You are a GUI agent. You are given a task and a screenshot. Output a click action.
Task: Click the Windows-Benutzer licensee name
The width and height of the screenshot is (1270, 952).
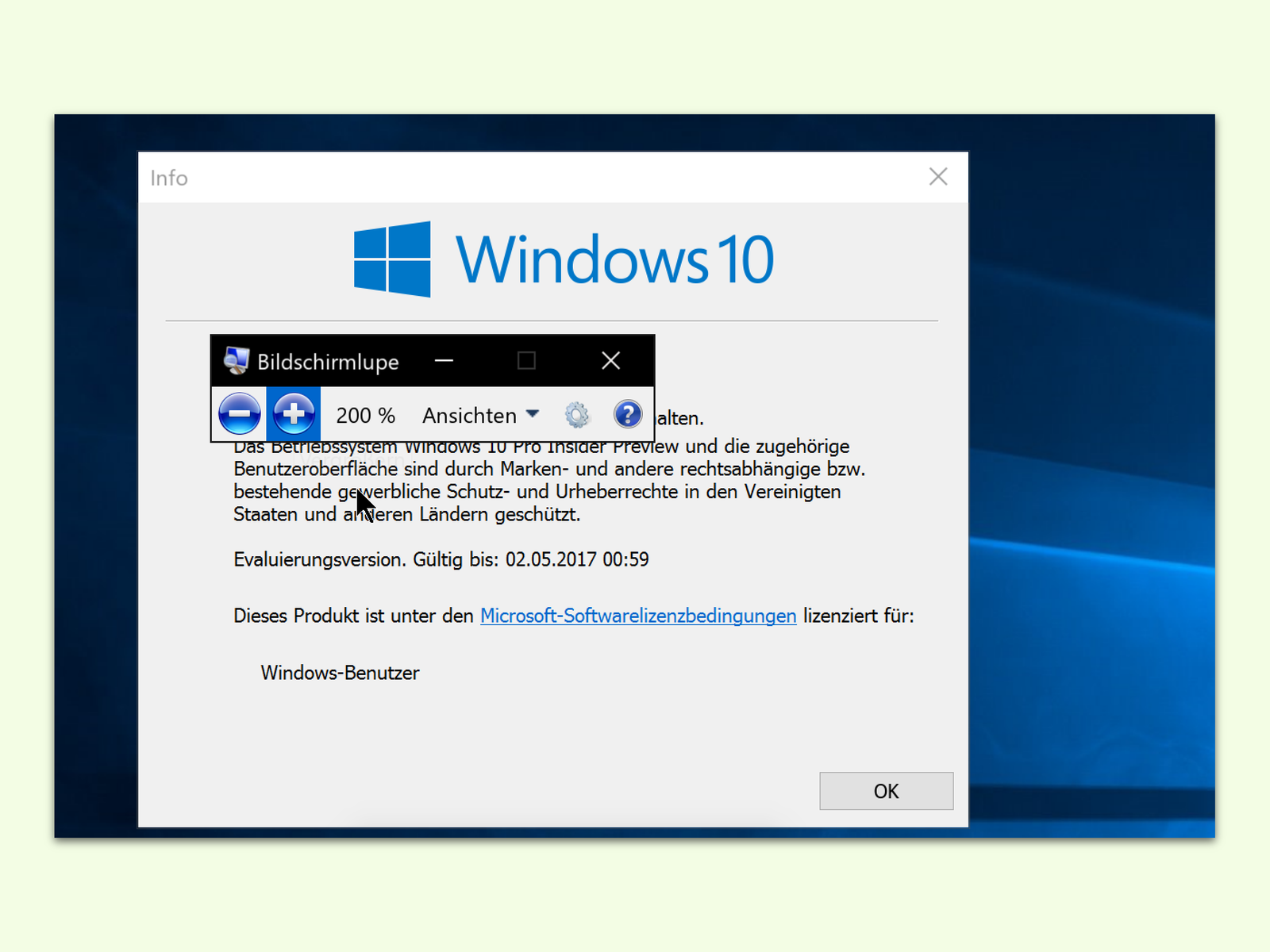(340, 673)
